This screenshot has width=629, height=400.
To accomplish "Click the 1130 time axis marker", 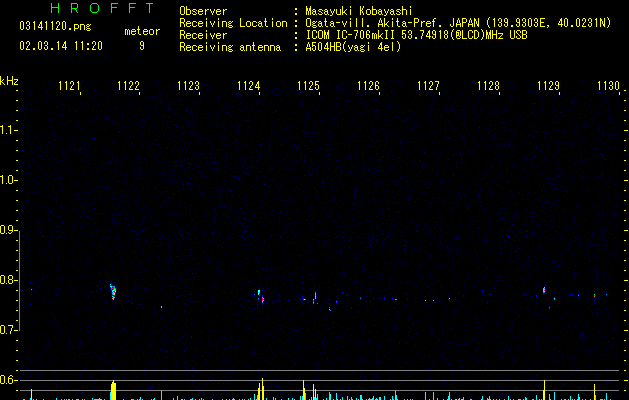I will pos(609,86).
